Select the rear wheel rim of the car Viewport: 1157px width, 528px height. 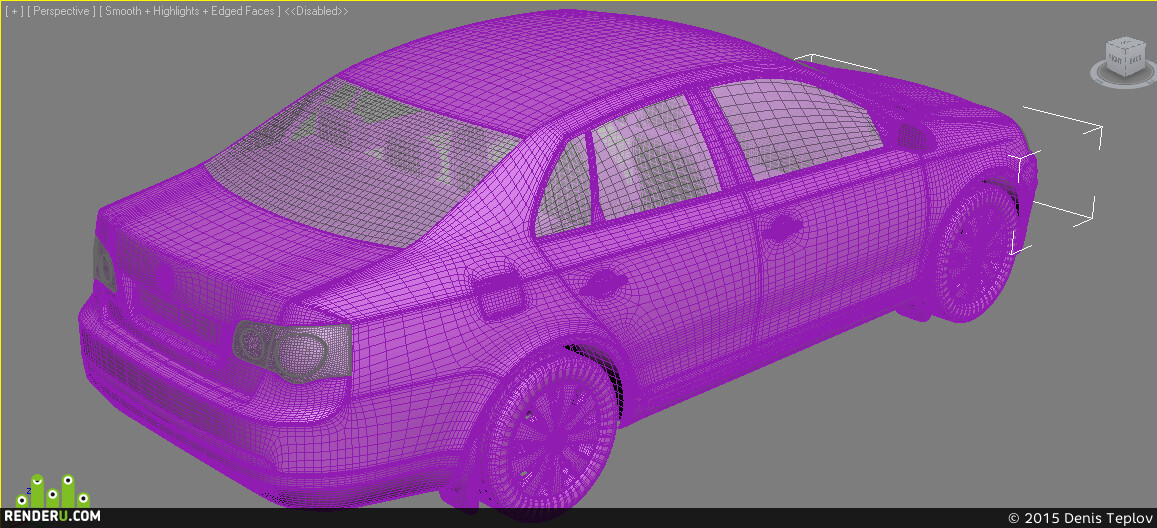click(551, 431)
